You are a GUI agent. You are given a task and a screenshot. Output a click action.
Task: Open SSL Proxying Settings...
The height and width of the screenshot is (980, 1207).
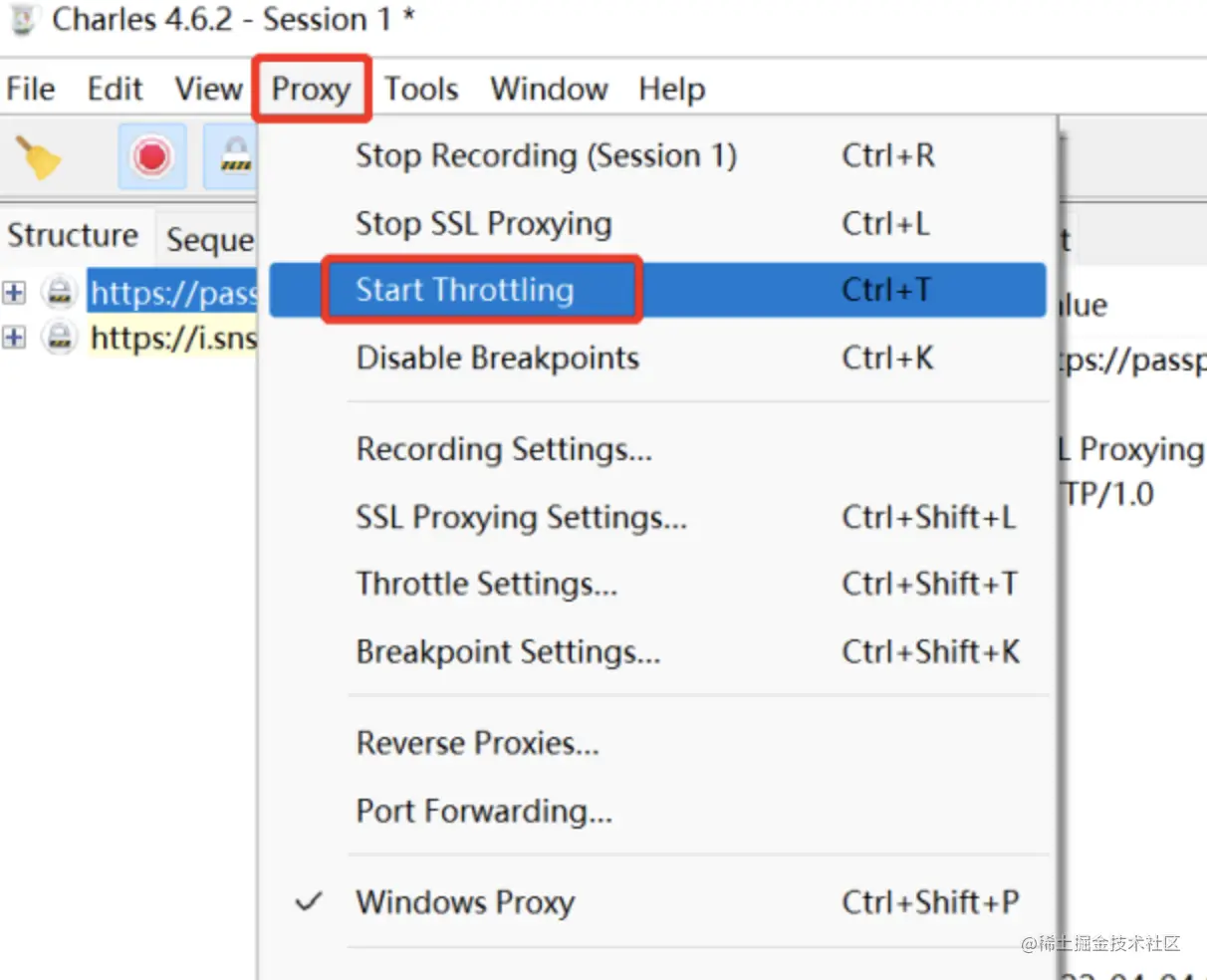pyautogui.click(x=657, y=518)
